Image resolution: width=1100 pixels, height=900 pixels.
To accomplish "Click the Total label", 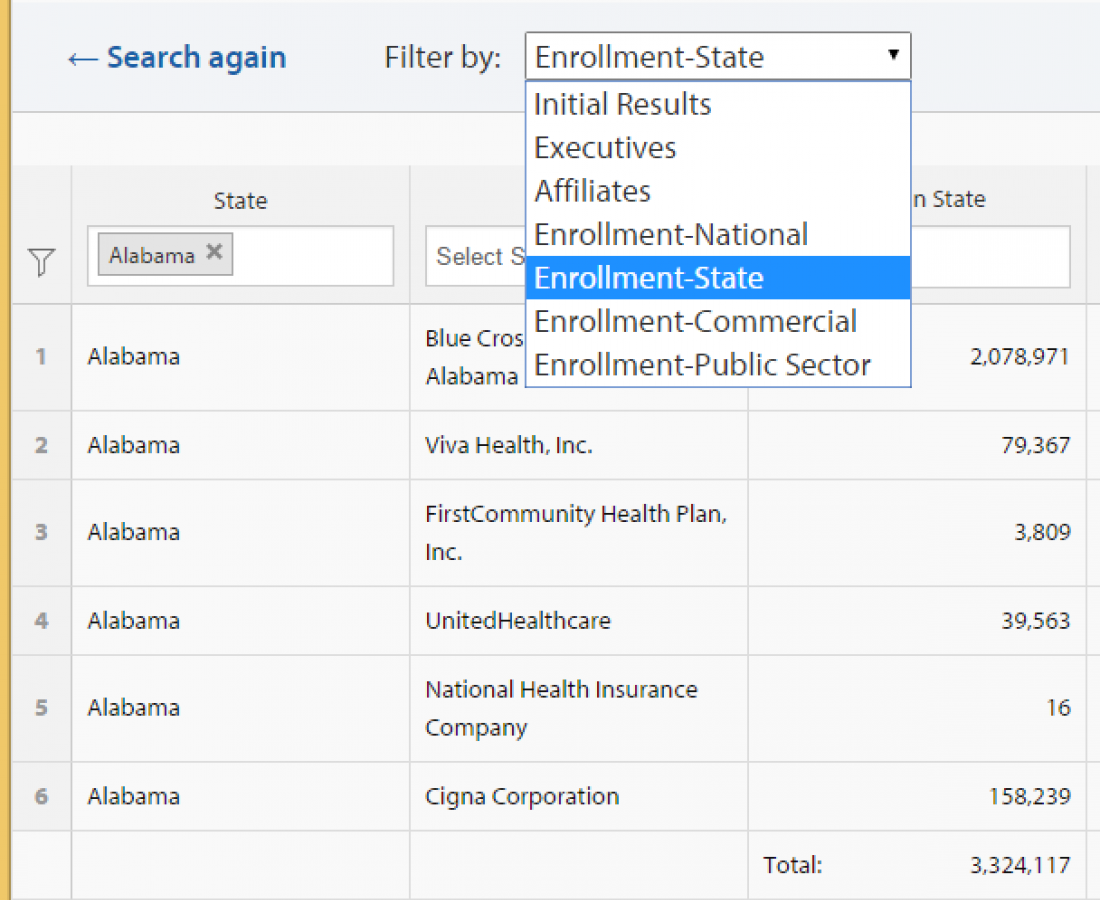I will [x=793, y=865].
